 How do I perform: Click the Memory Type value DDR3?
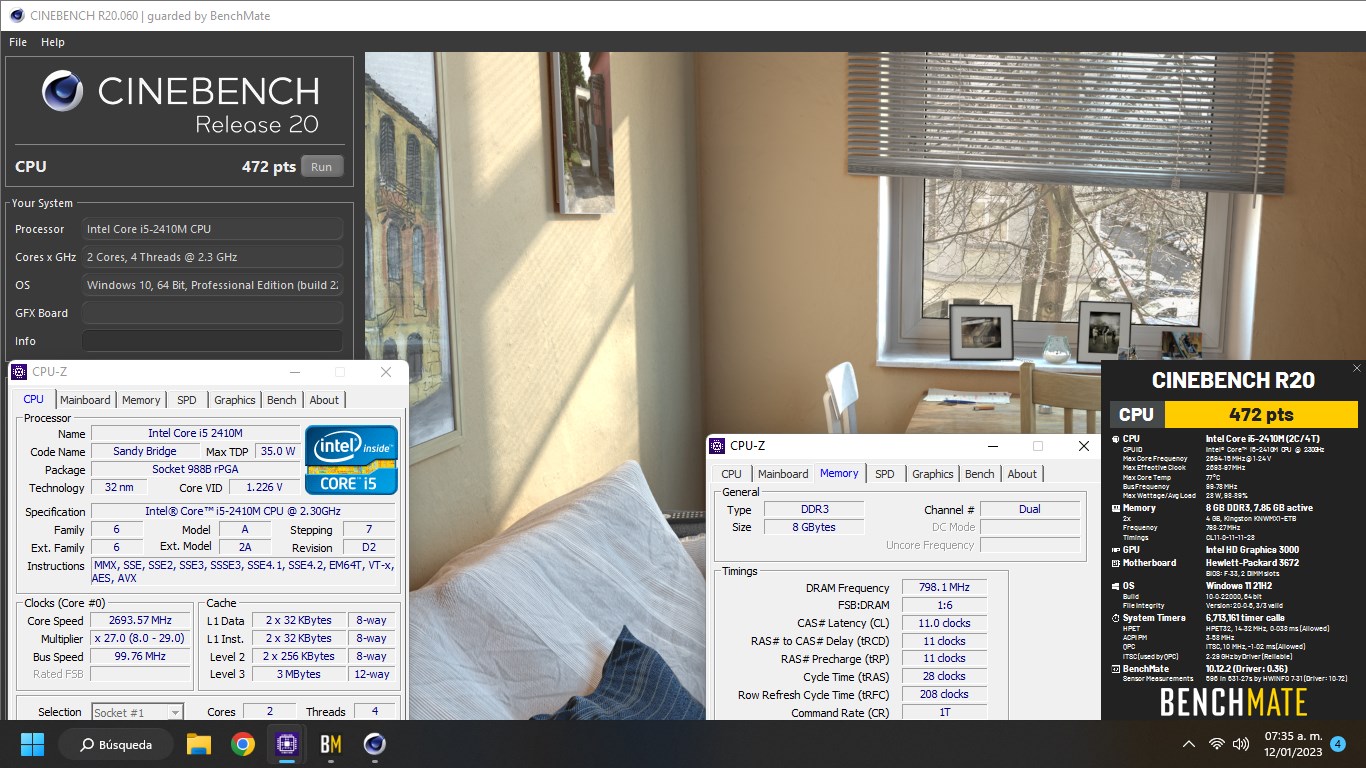click(x=814, y=509)
